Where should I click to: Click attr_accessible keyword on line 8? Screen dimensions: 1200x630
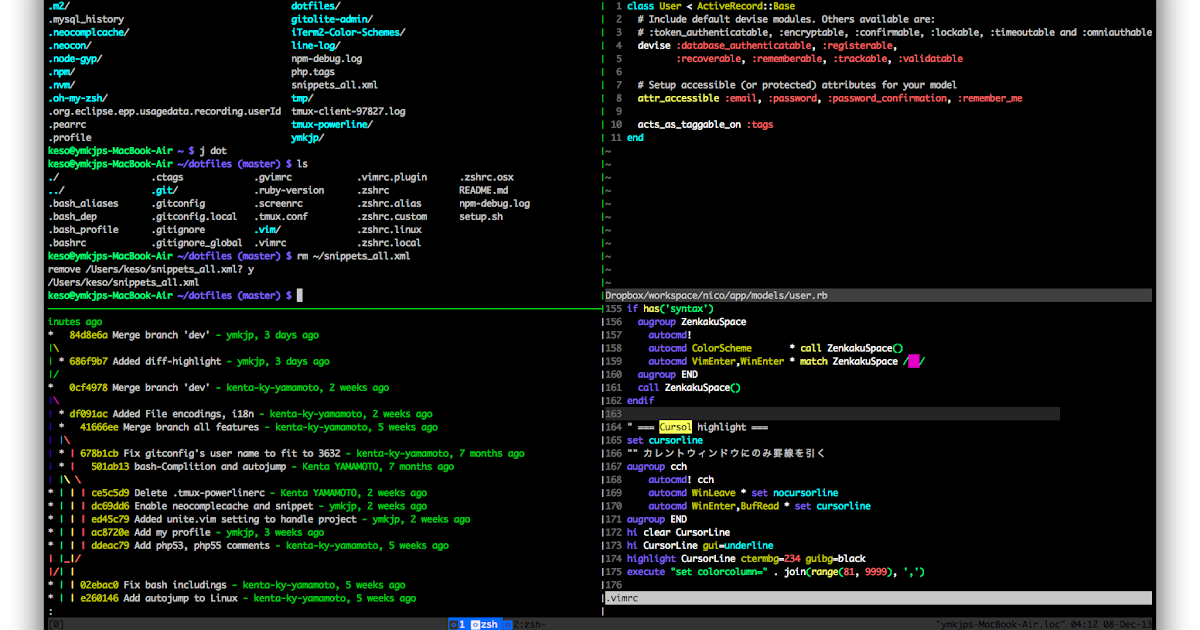tap(680, 97)
